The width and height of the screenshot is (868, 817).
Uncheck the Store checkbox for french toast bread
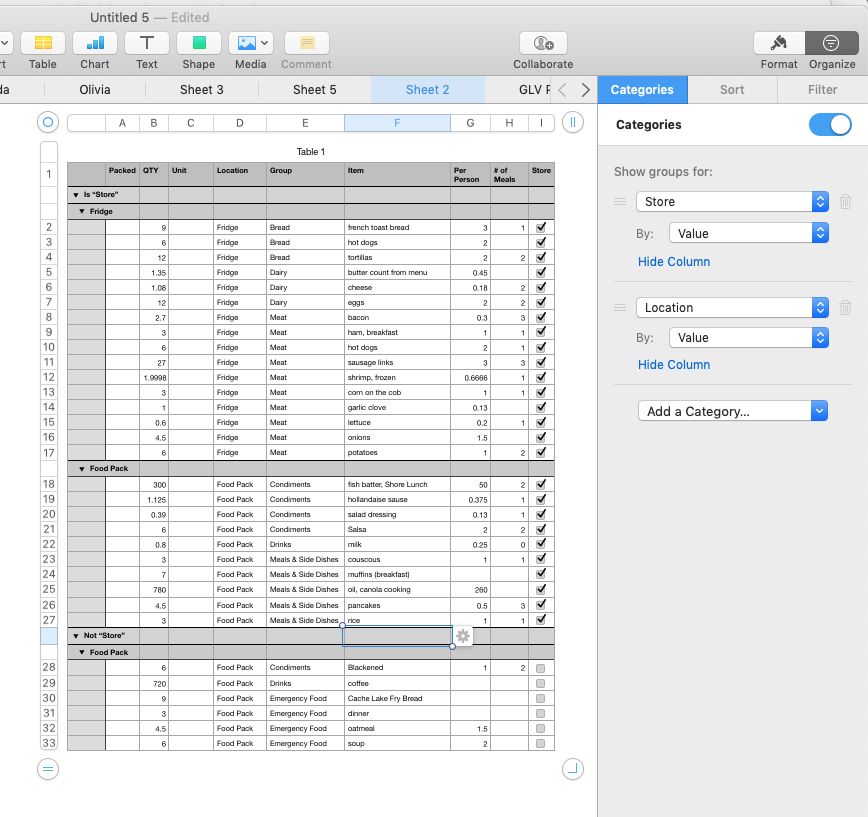click(540, 227)
